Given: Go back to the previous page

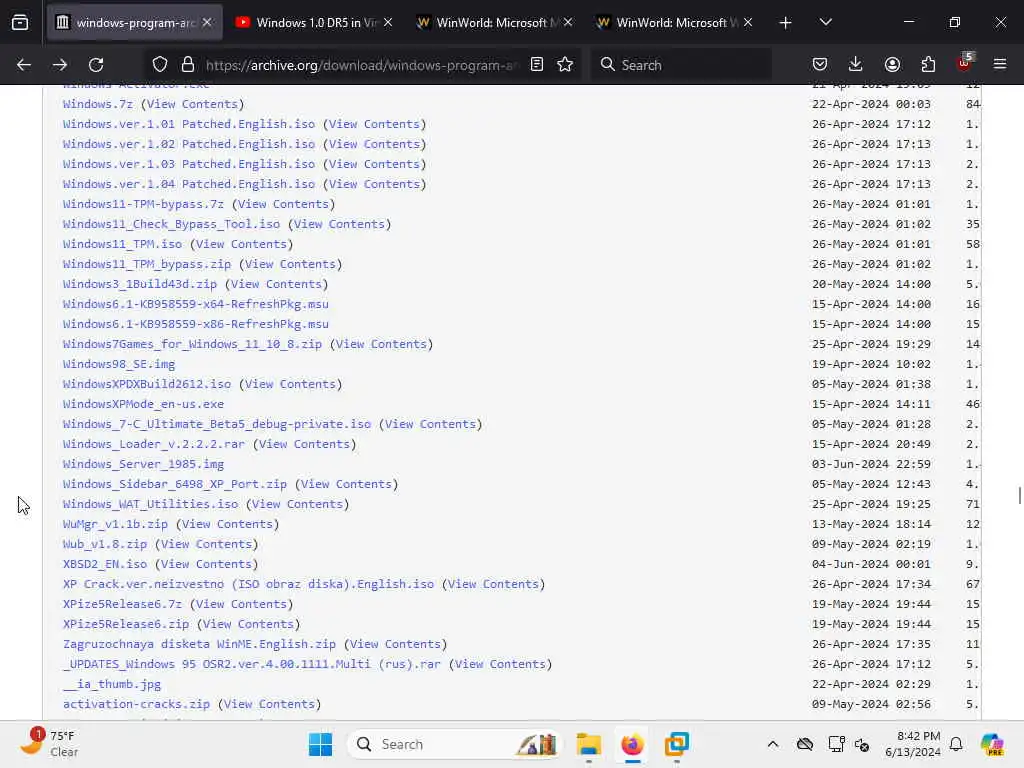Looking at the screenshot, I should [24, 65].
